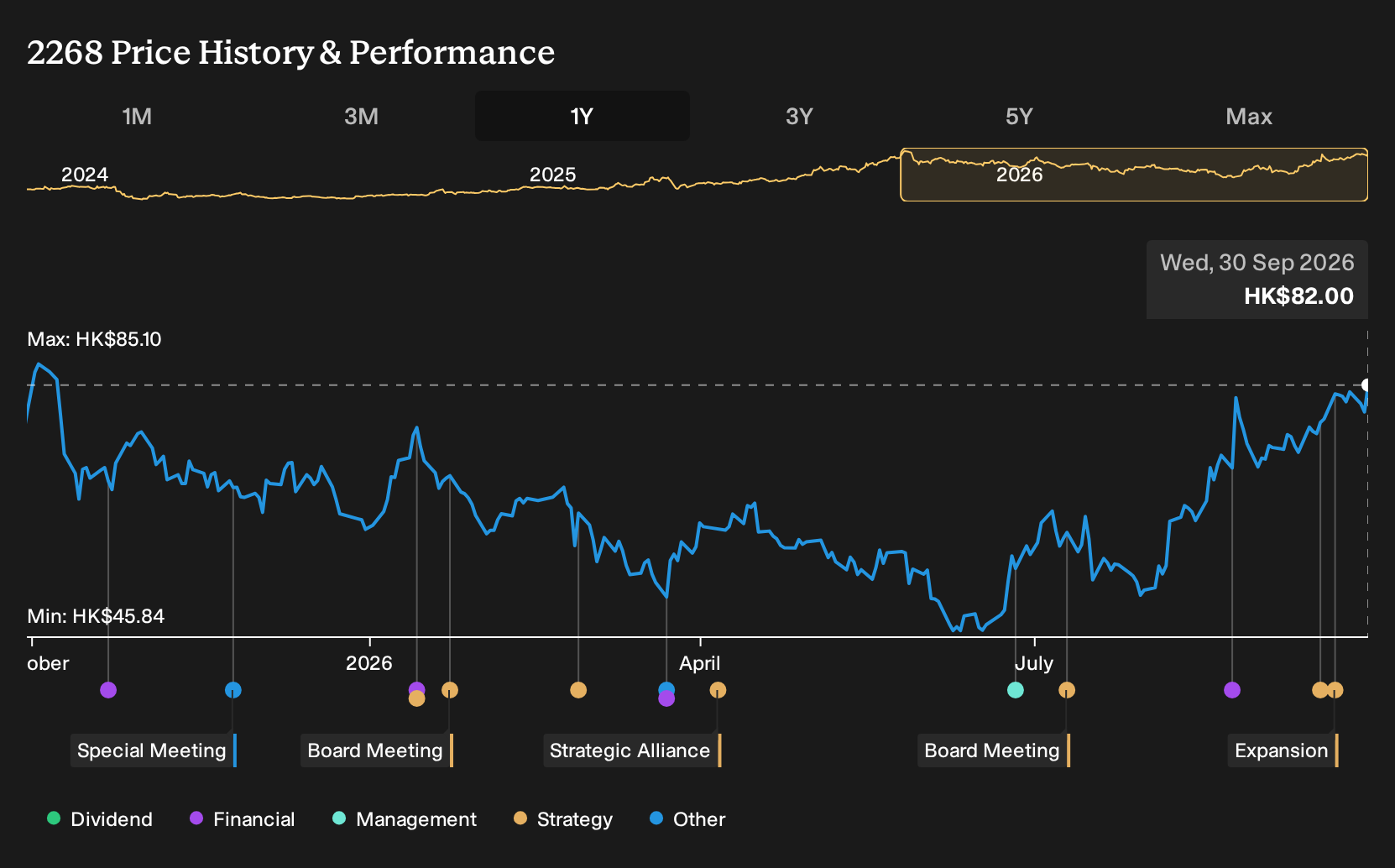Select the rightmost orange marker above Expansion

1335,690
